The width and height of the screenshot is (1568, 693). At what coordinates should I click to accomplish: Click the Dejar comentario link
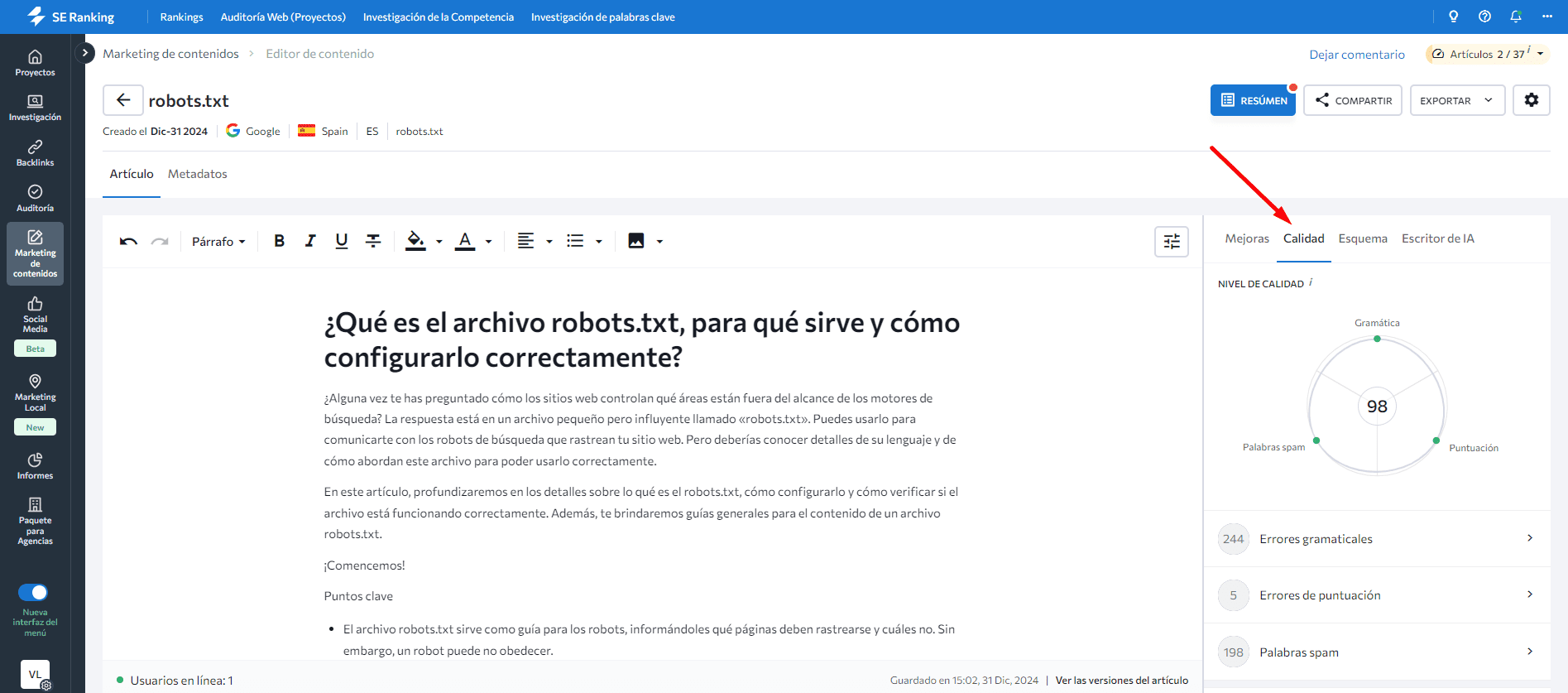(x=1357, y=55)
